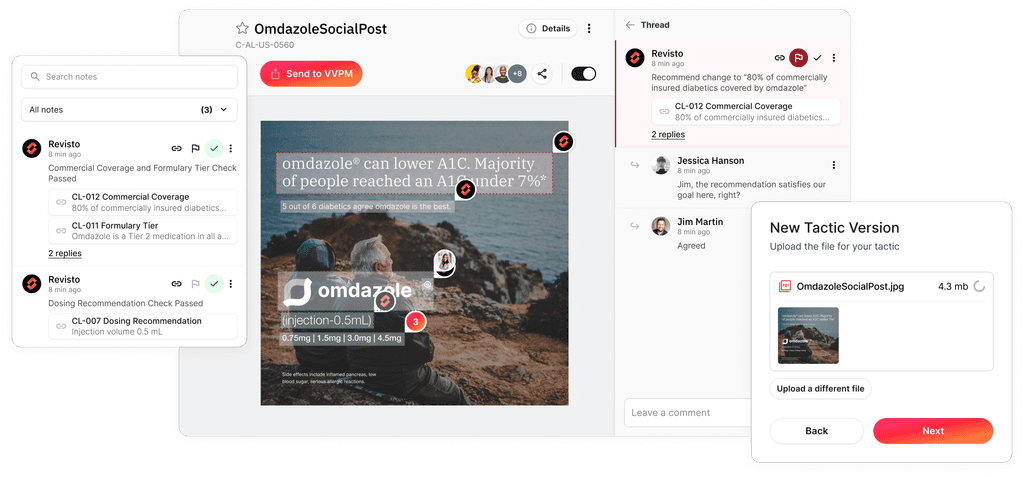1024x477 pixels.
Task: Expand the All notes filter dropdown
Action: [x=129, y=110]
